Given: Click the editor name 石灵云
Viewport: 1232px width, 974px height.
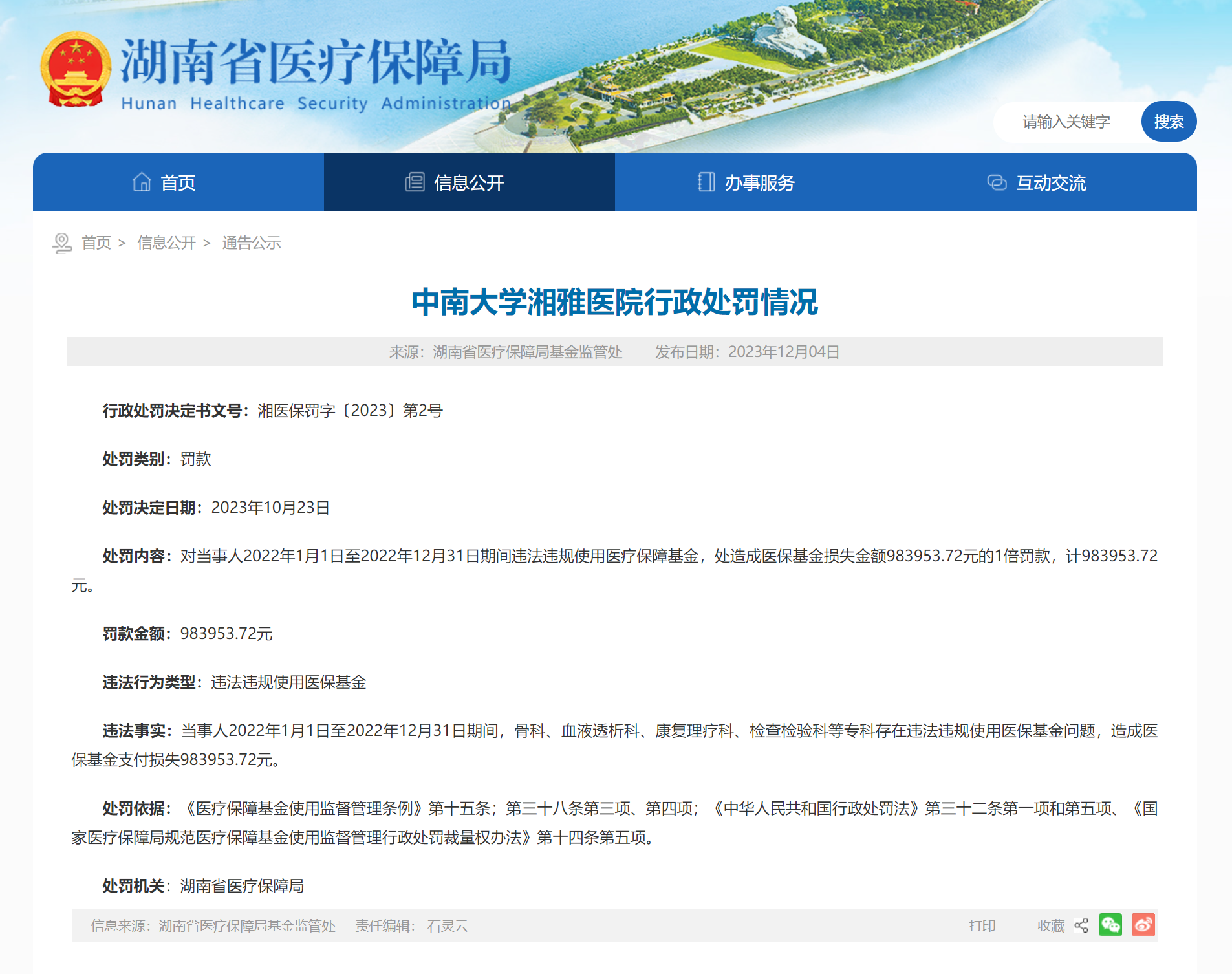Looking at the screenshot, I should click(448, 926).
